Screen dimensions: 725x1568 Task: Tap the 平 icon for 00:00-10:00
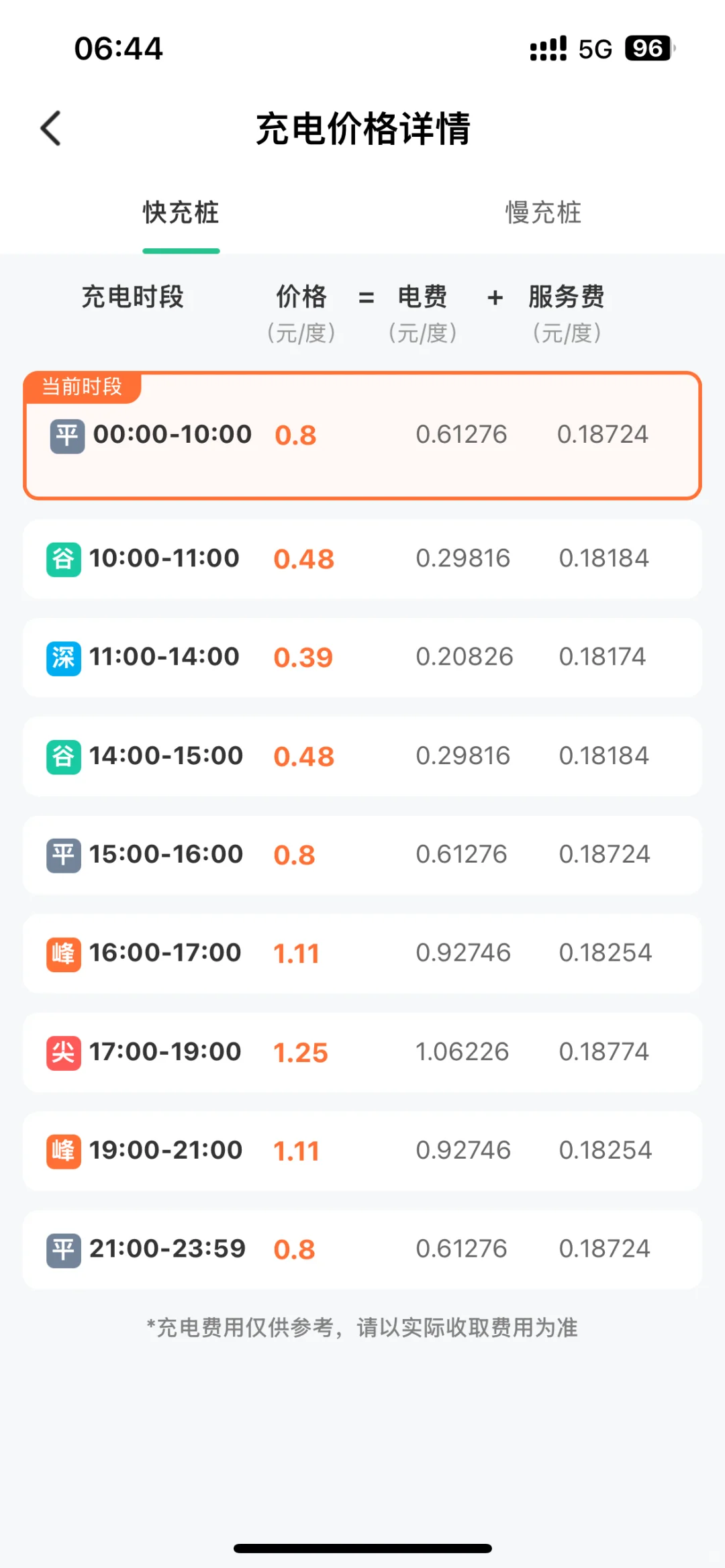67,435
